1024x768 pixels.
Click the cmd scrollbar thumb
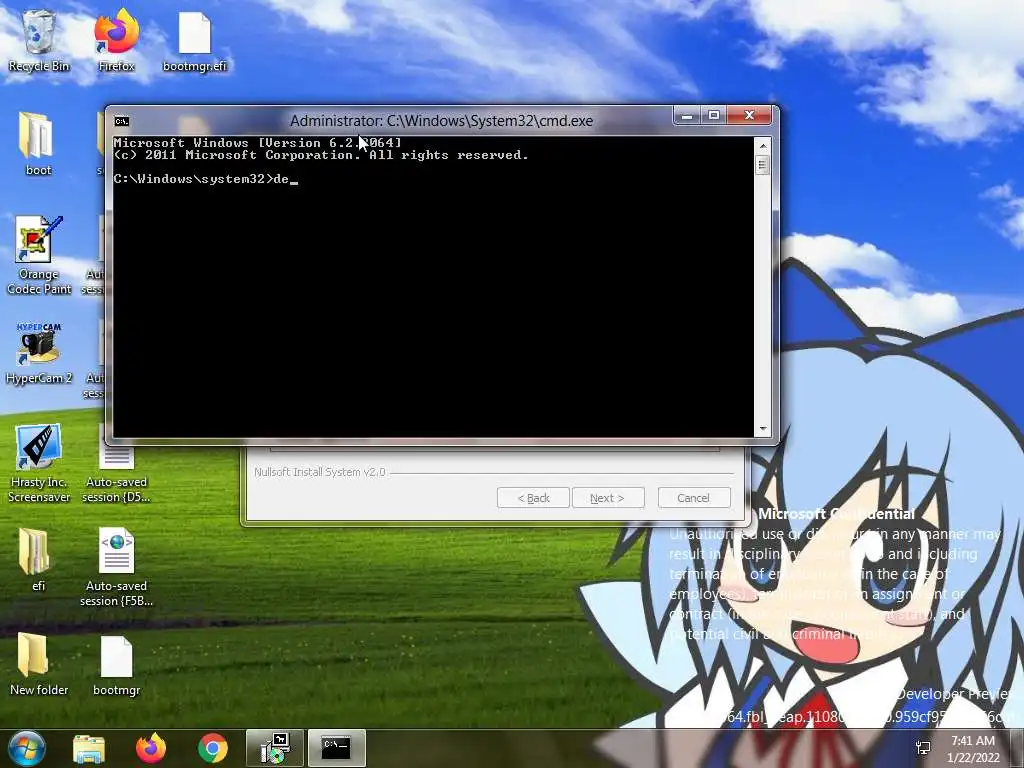click(x=762, y=165)
